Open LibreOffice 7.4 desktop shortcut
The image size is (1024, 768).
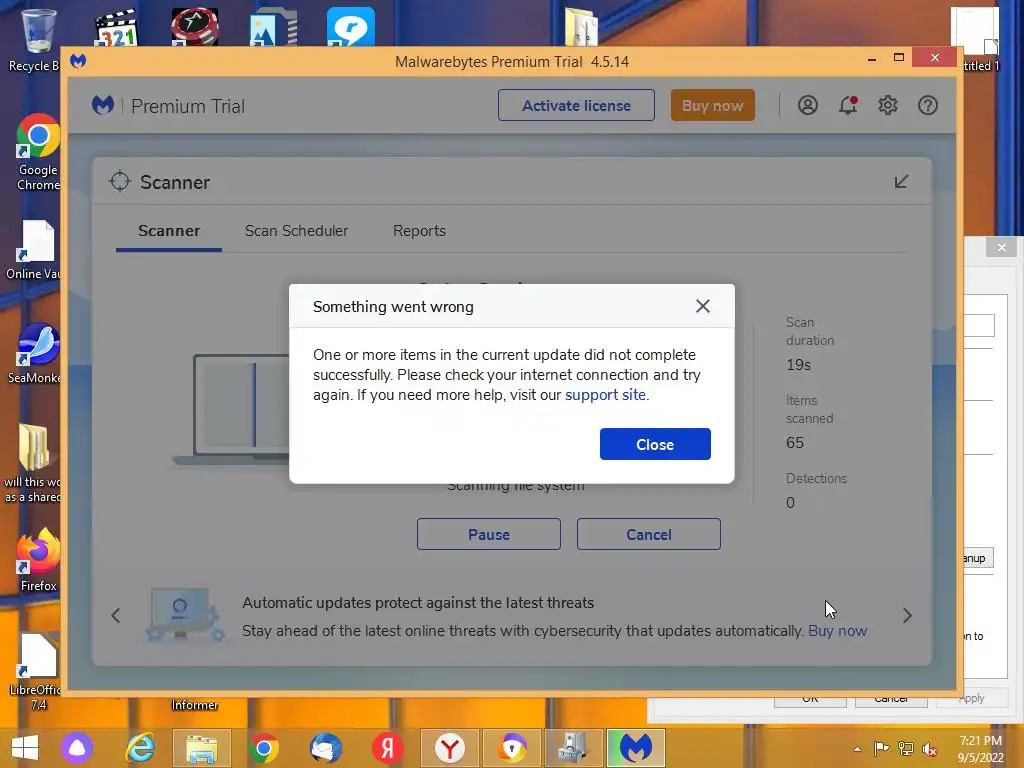click(37, 671)
